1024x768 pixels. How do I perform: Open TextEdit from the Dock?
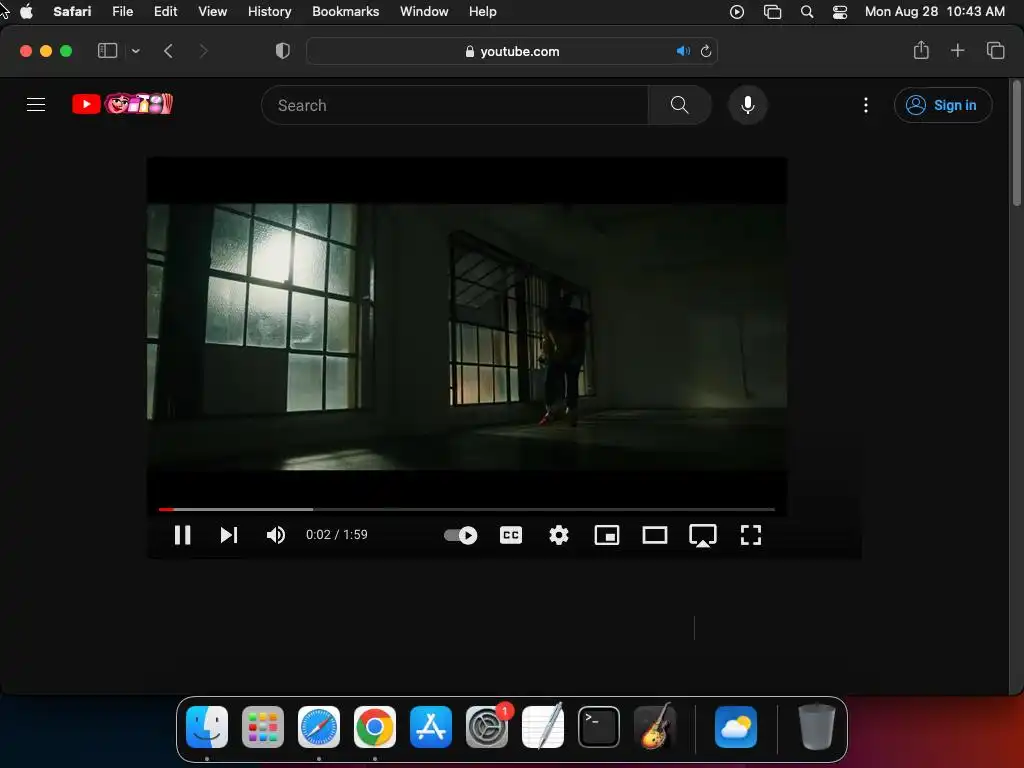[x=543, y=727]
